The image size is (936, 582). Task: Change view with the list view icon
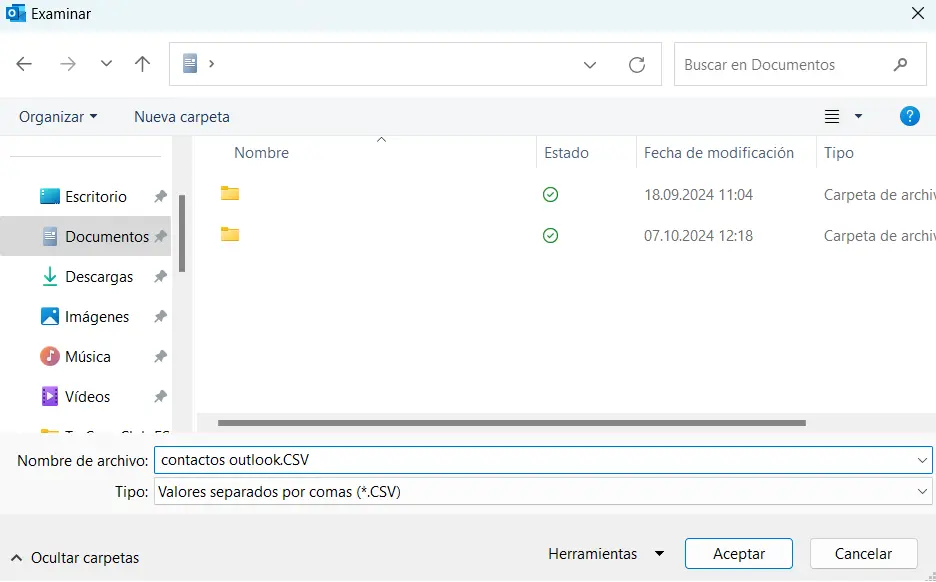pos(832,116)
